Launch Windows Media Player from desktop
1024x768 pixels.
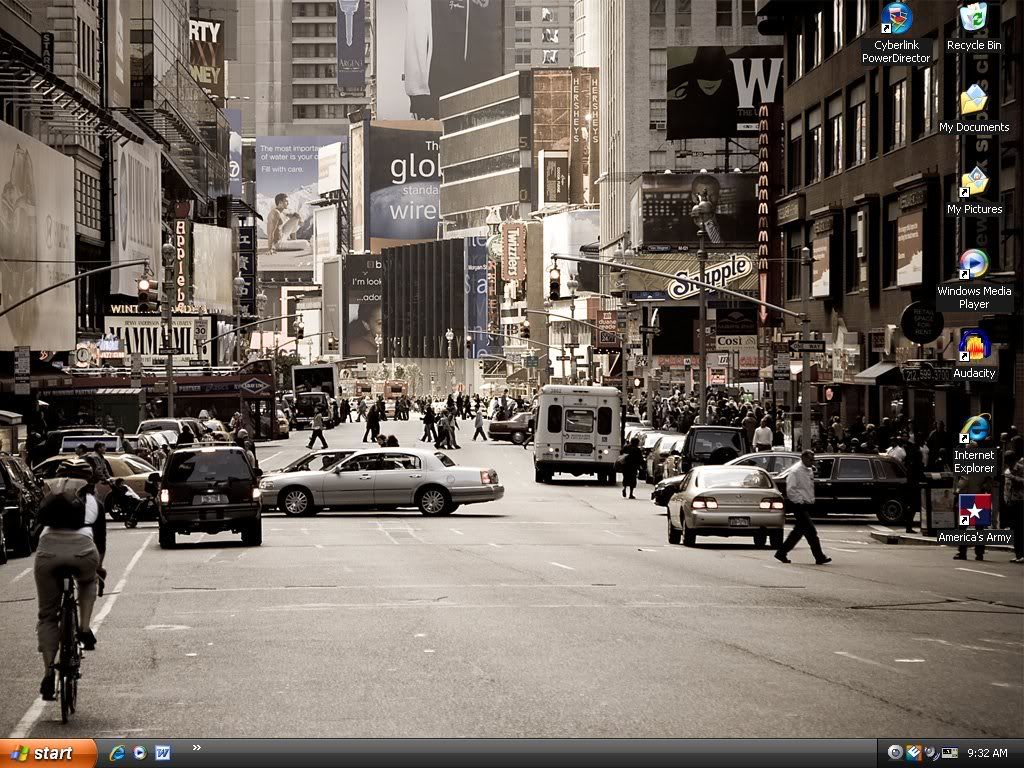click(x=974, y=280)
